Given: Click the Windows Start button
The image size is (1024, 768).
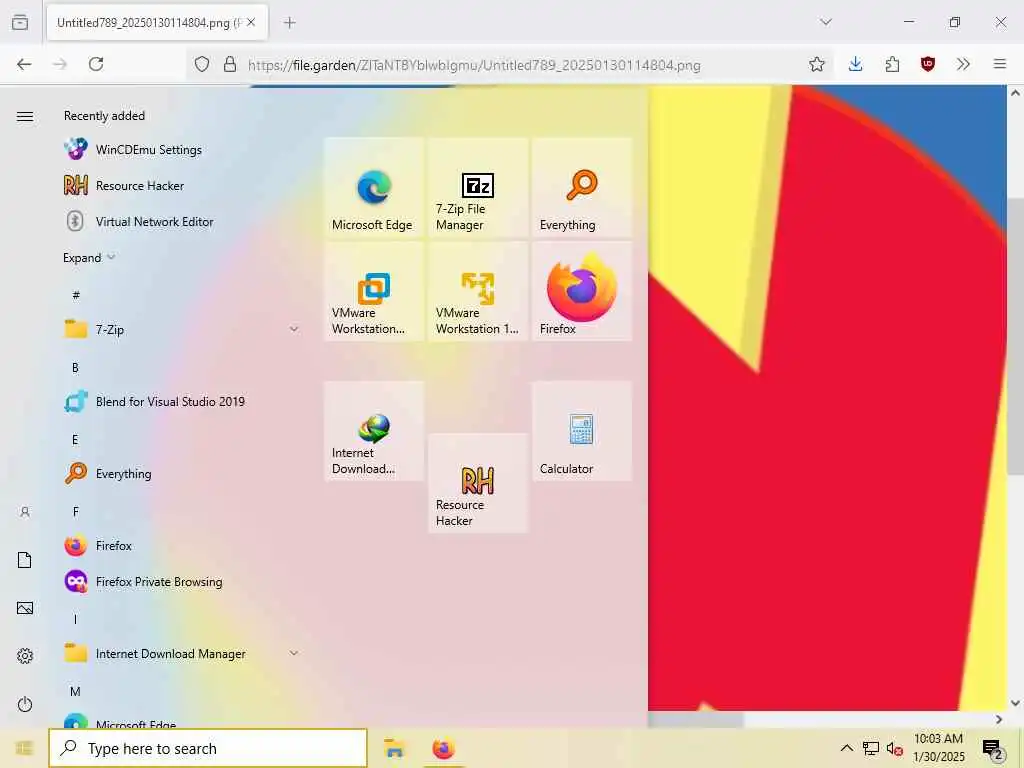Looking at the screenshot, I should coord(24,748).
